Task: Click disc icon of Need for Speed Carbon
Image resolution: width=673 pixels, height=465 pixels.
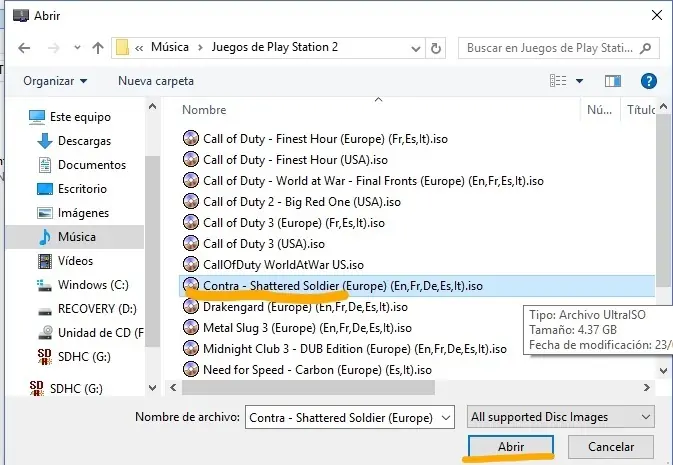Action: point(191,370)
